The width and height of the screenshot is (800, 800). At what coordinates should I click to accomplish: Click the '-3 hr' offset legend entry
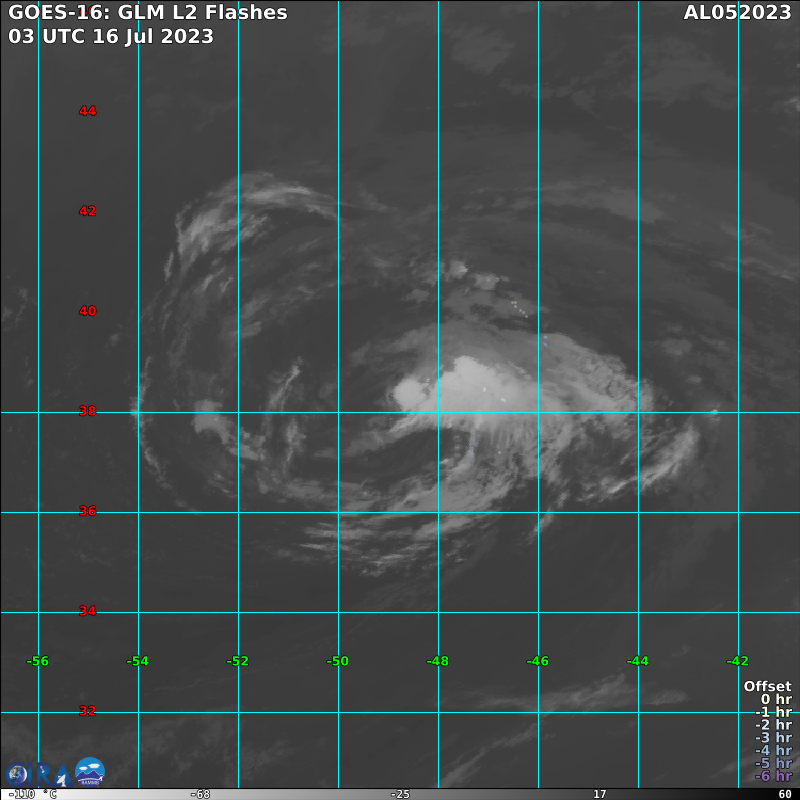tap(773, 738)
